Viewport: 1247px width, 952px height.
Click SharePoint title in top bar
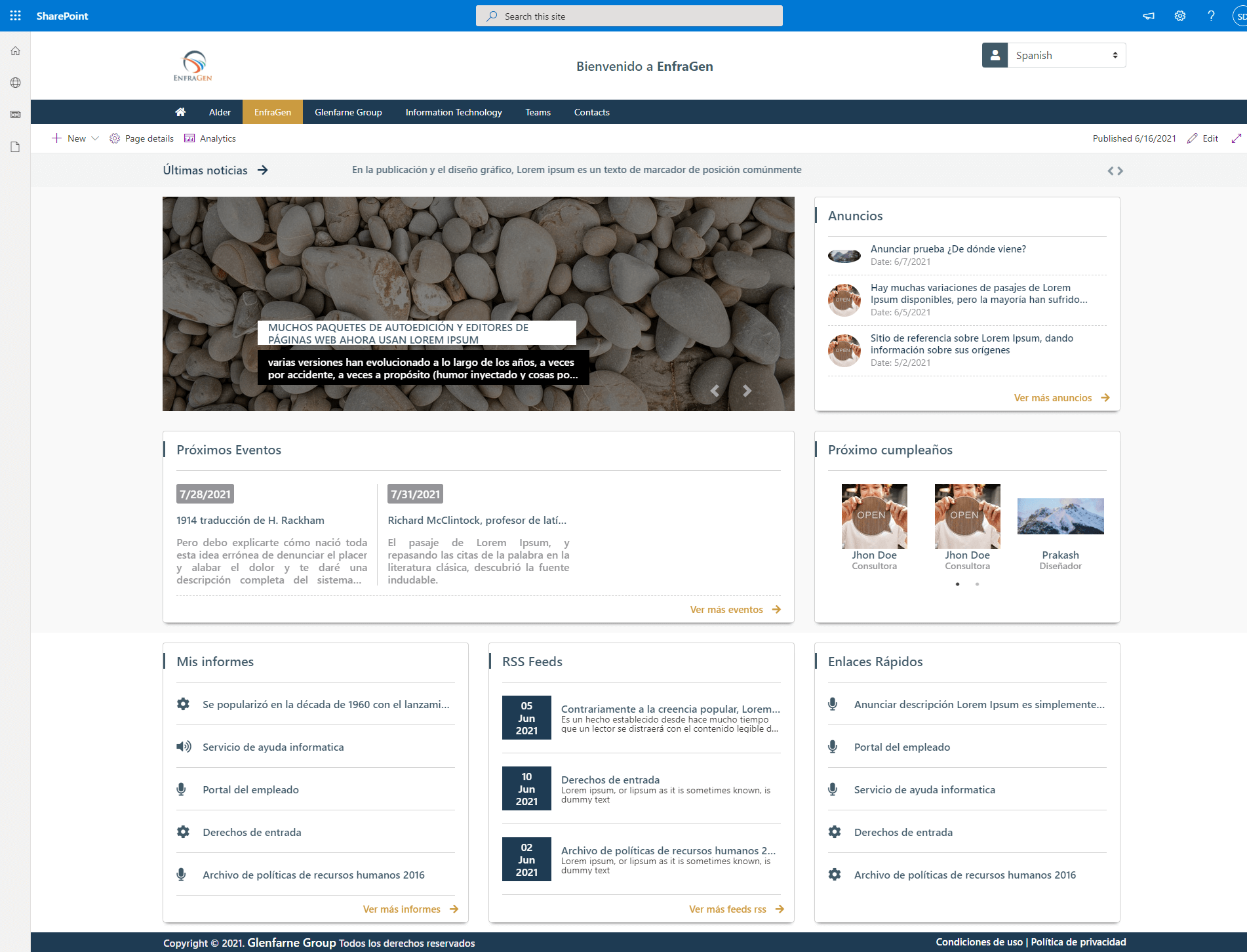tap(62, 16)
